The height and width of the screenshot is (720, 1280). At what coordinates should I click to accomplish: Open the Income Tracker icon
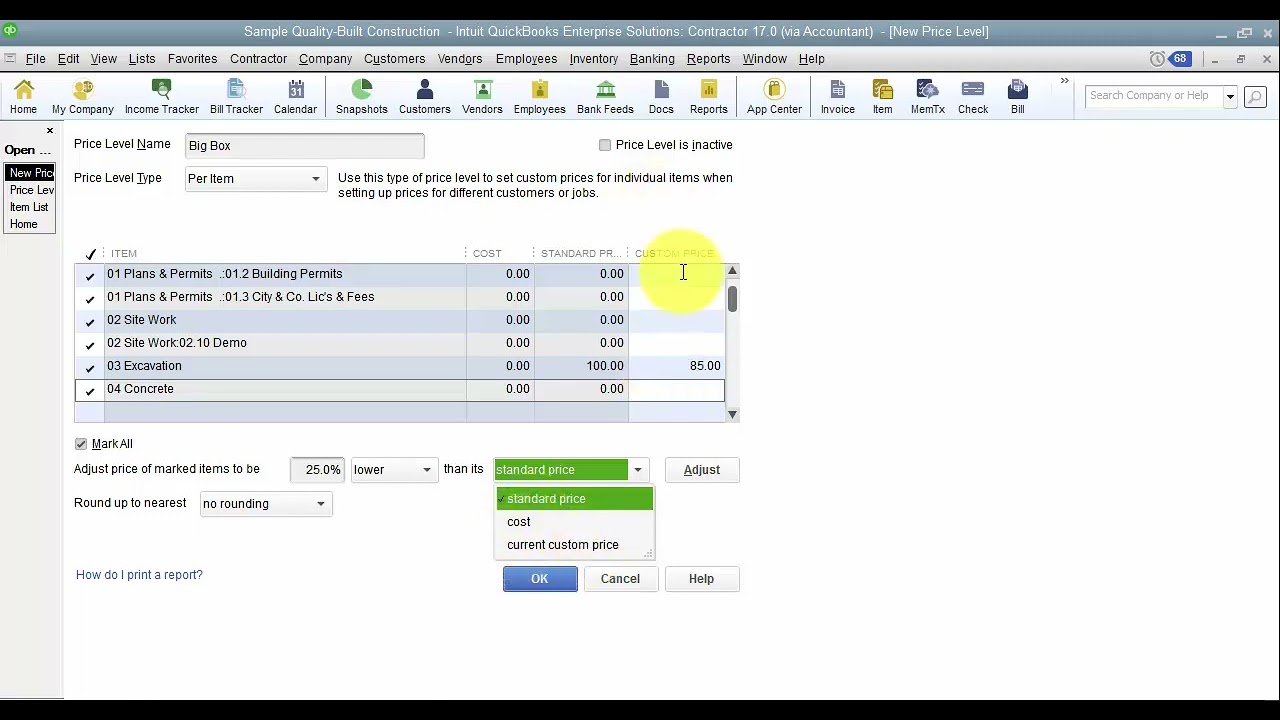pos(161,97)
